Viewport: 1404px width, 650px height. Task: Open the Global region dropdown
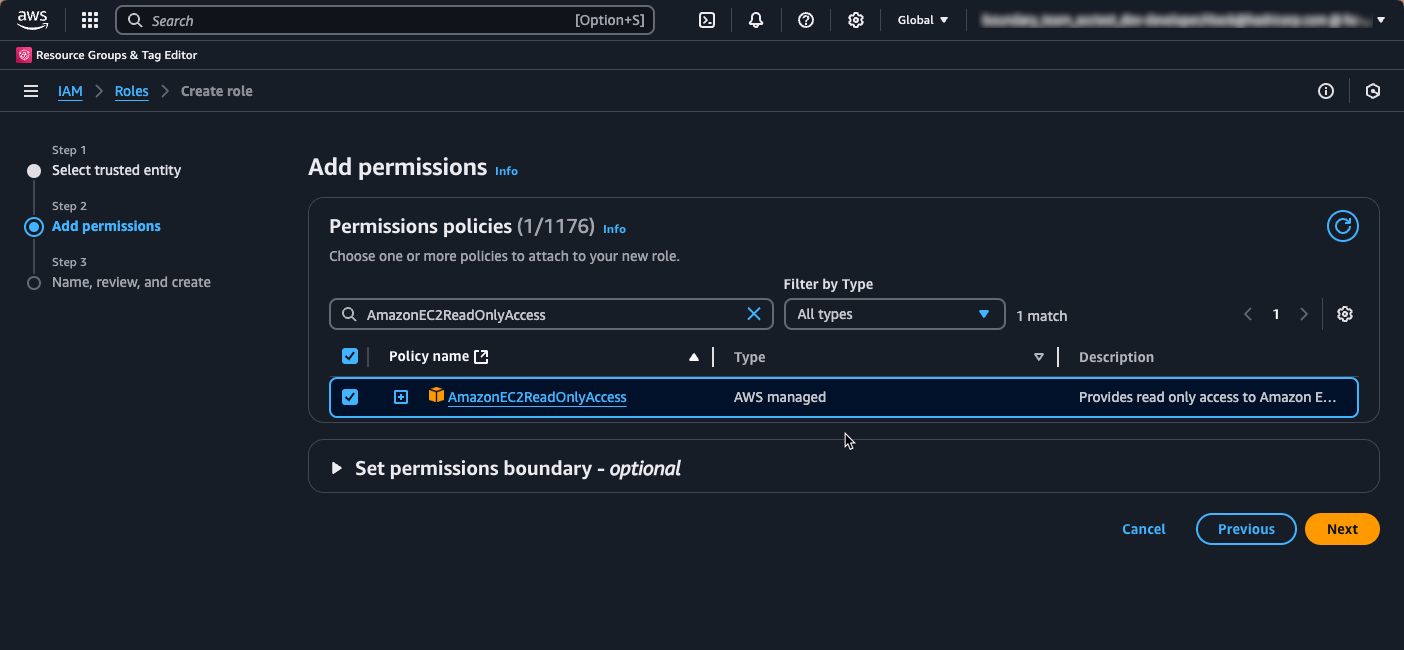pyautogui.click(x=923, y=20)
